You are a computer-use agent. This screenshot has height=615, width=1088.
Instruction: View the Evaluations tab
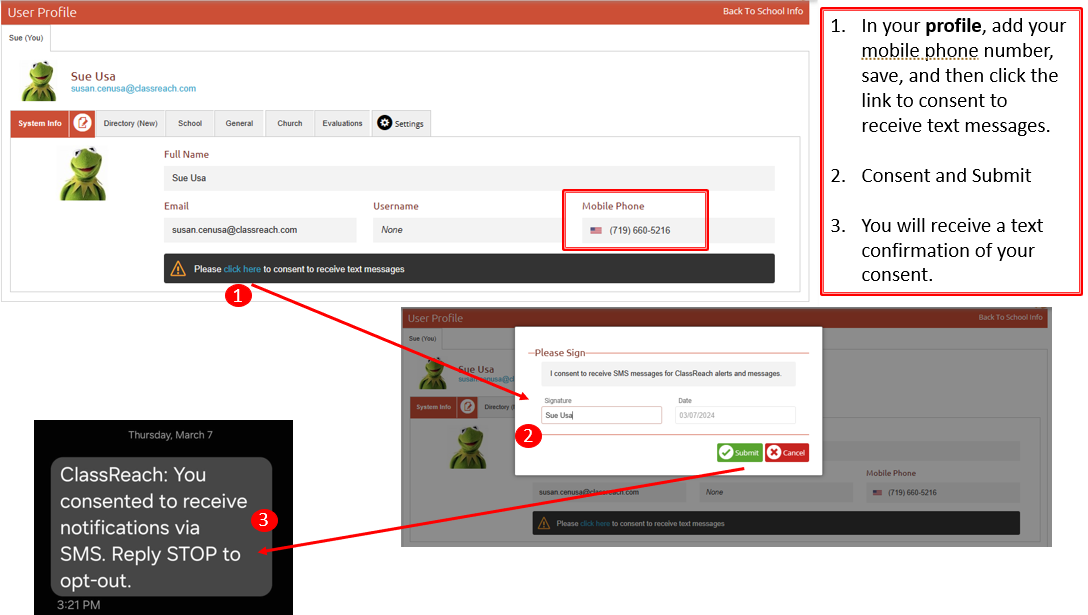tap(342, 123)
